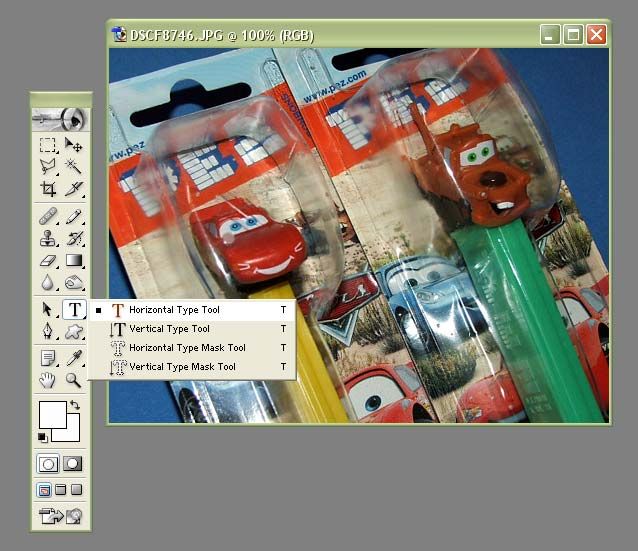Screen dimensions: 638x551
Task: Minimize the DSCF8746.JPG document window
Action: pos(550,35)
